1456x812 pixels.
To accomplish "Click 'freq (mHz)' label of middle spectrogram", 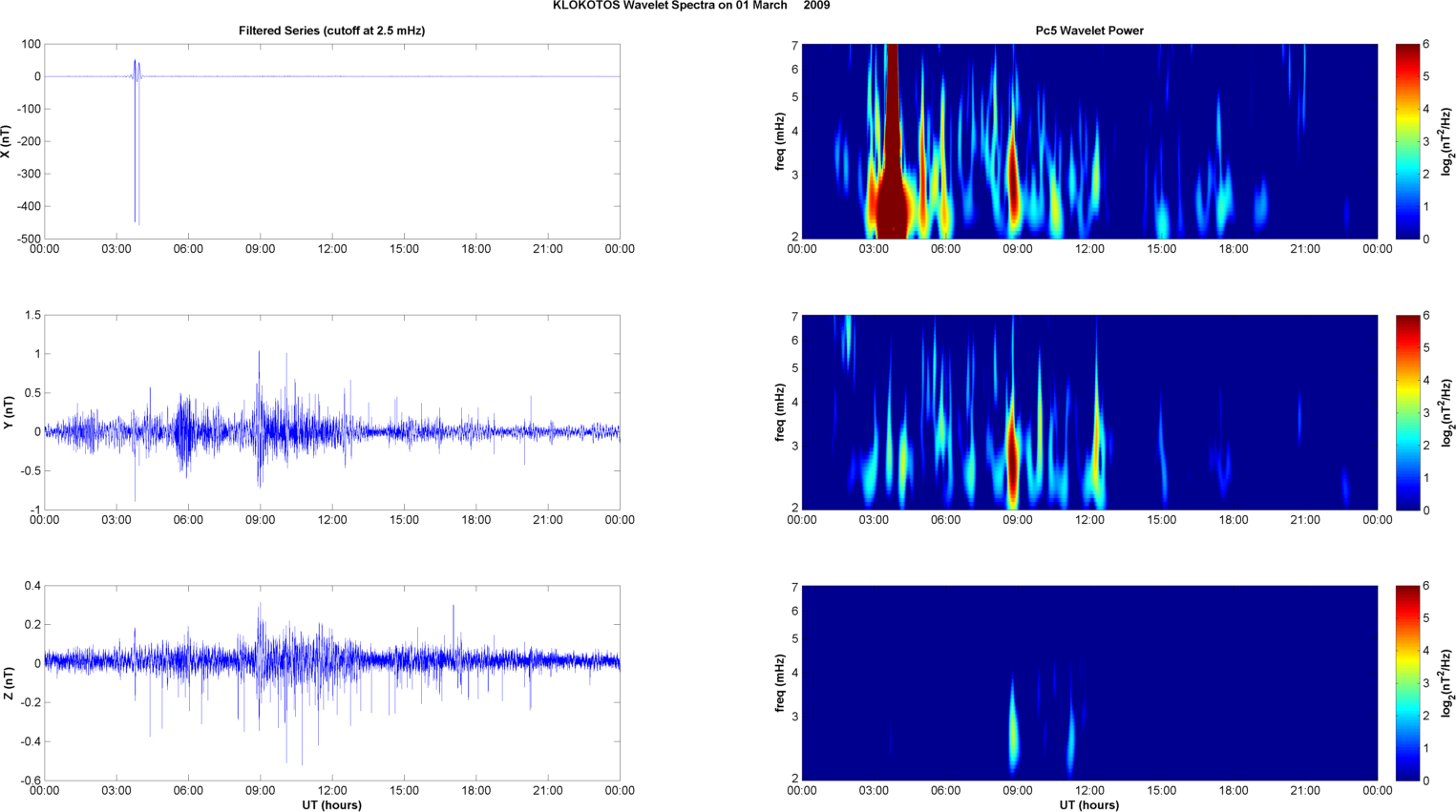I will tap(780, 412).
